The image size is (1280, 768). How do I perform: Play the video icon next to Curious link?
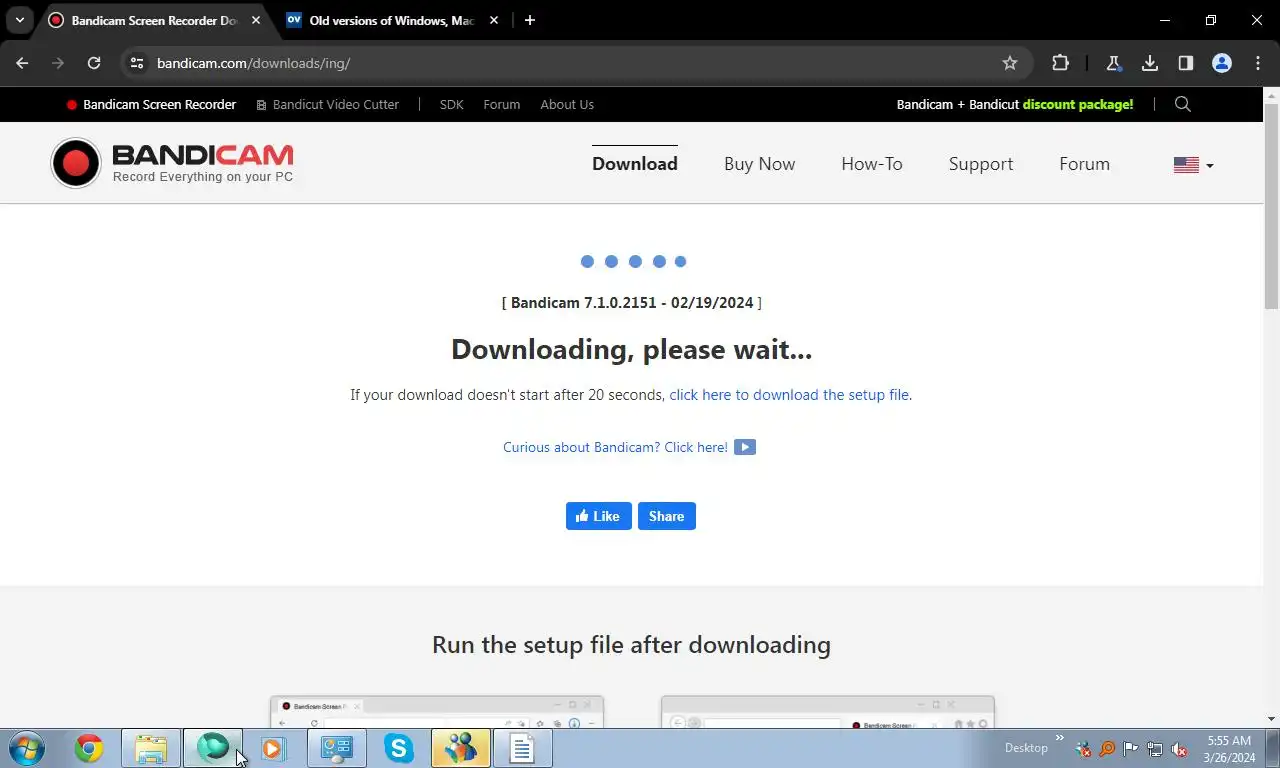point(745,447)
